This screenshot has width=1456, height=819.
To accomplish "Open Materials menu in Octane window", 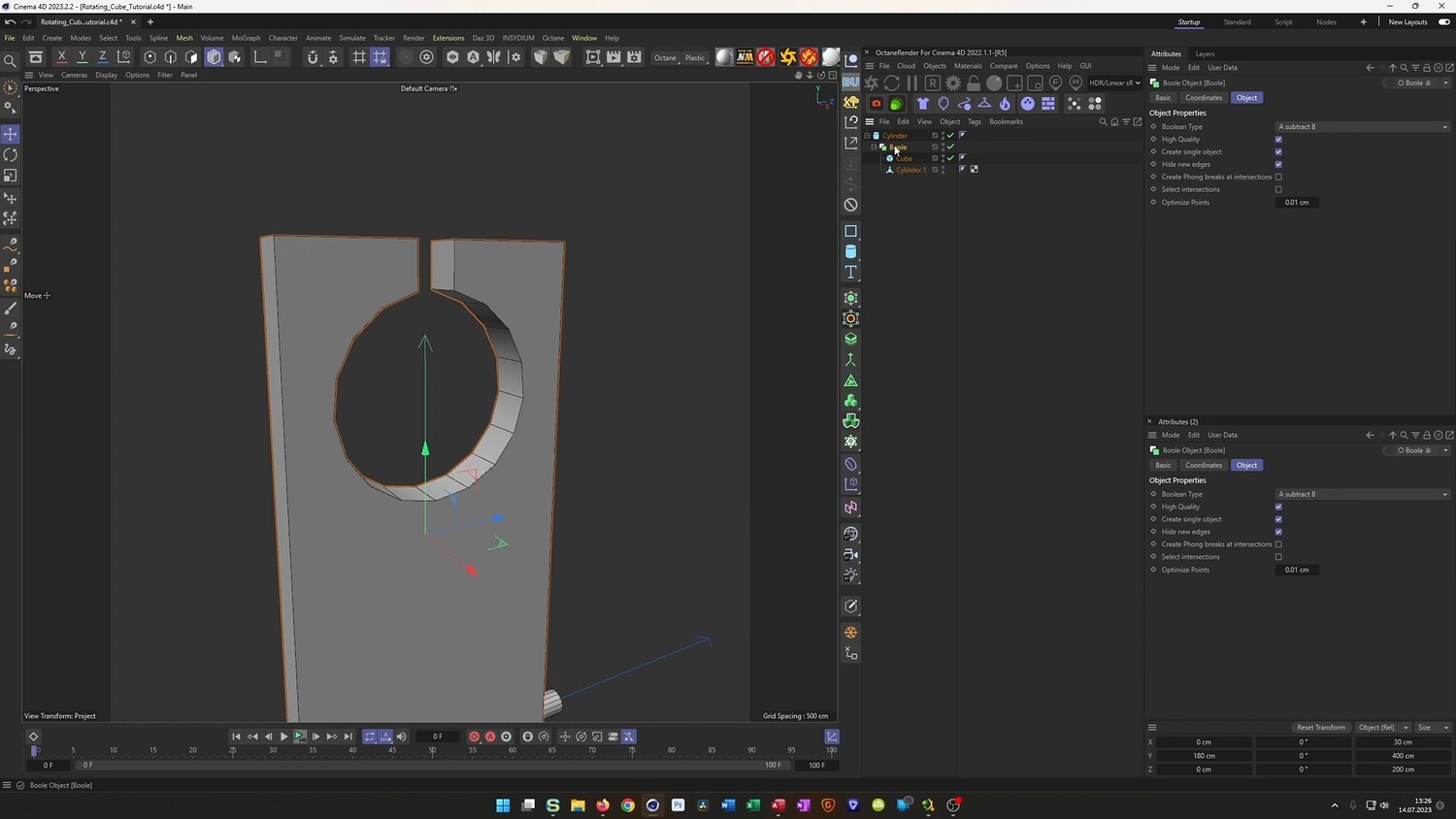I will (x=968, y=66).
